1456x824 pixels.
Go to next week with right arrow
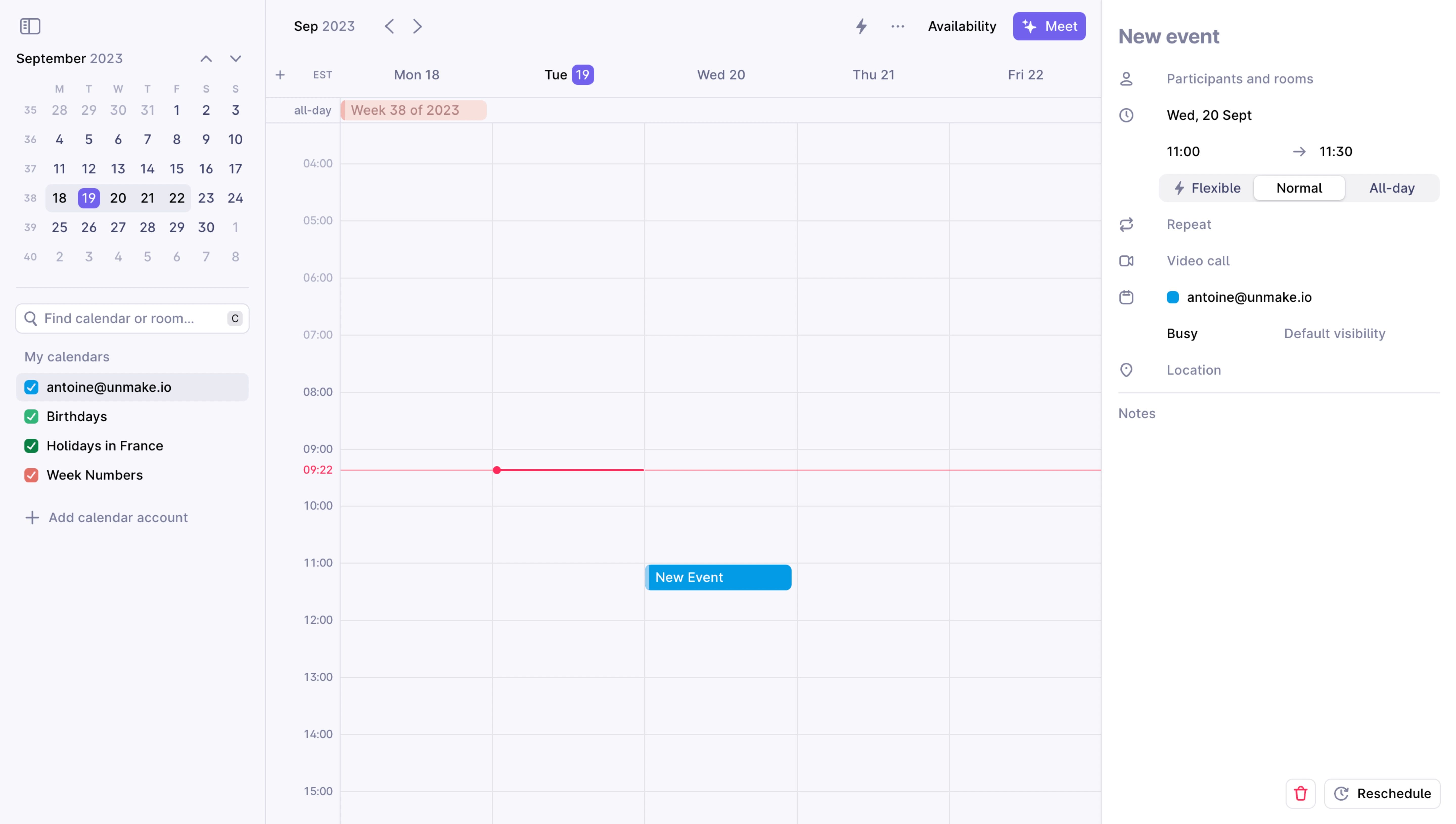point(418,26)
